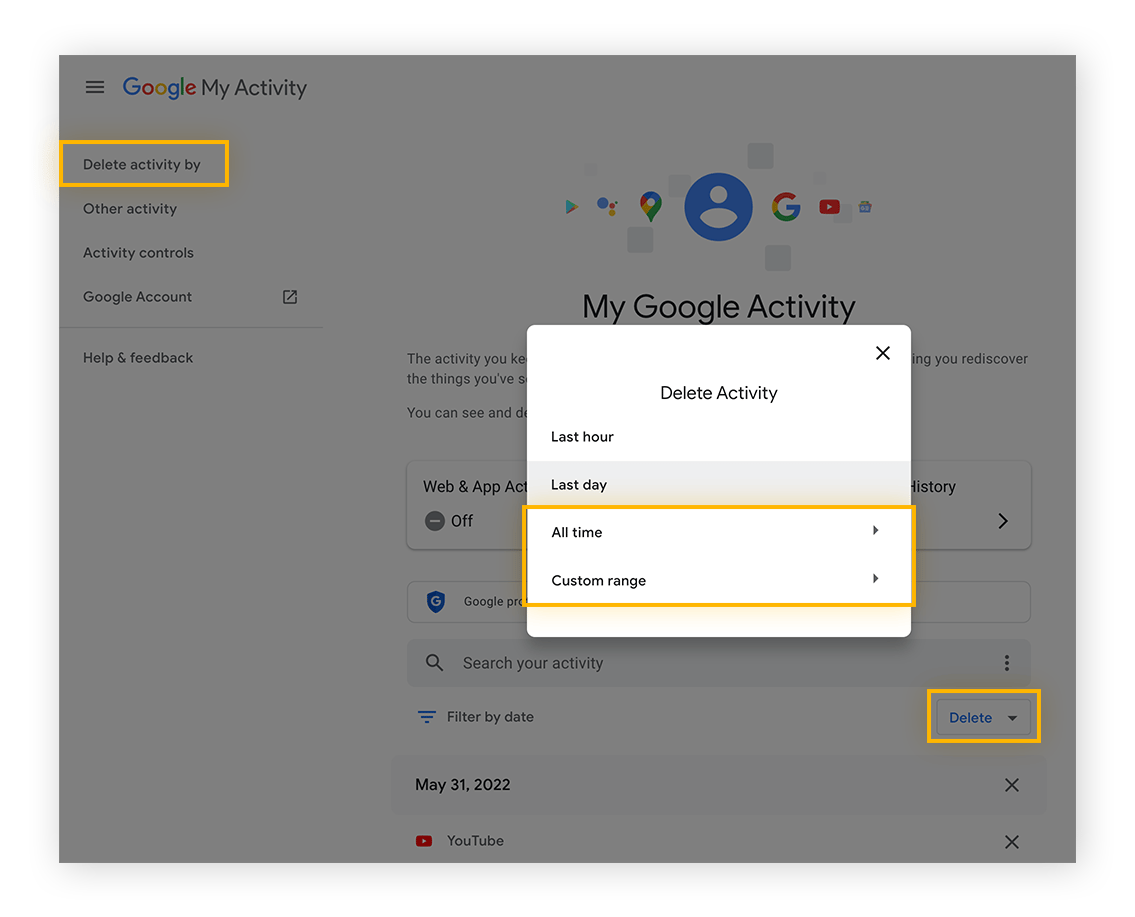The image size is (1135, 917).
Task: Expand the All time option arrow
Action: [x=875, y=530]
